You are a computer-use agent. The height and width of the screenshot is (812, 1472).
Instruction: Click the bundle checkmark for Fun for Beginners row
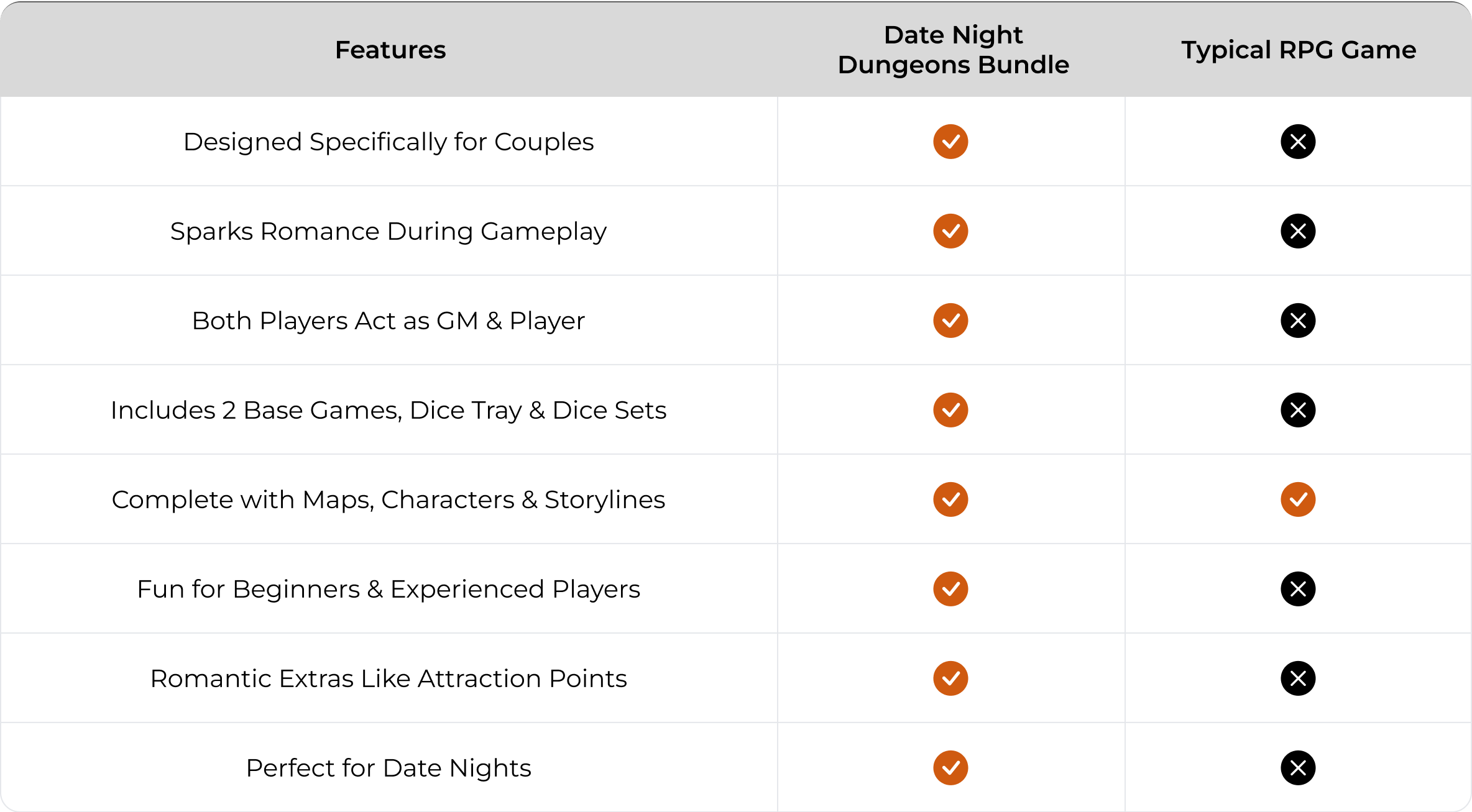950,589
